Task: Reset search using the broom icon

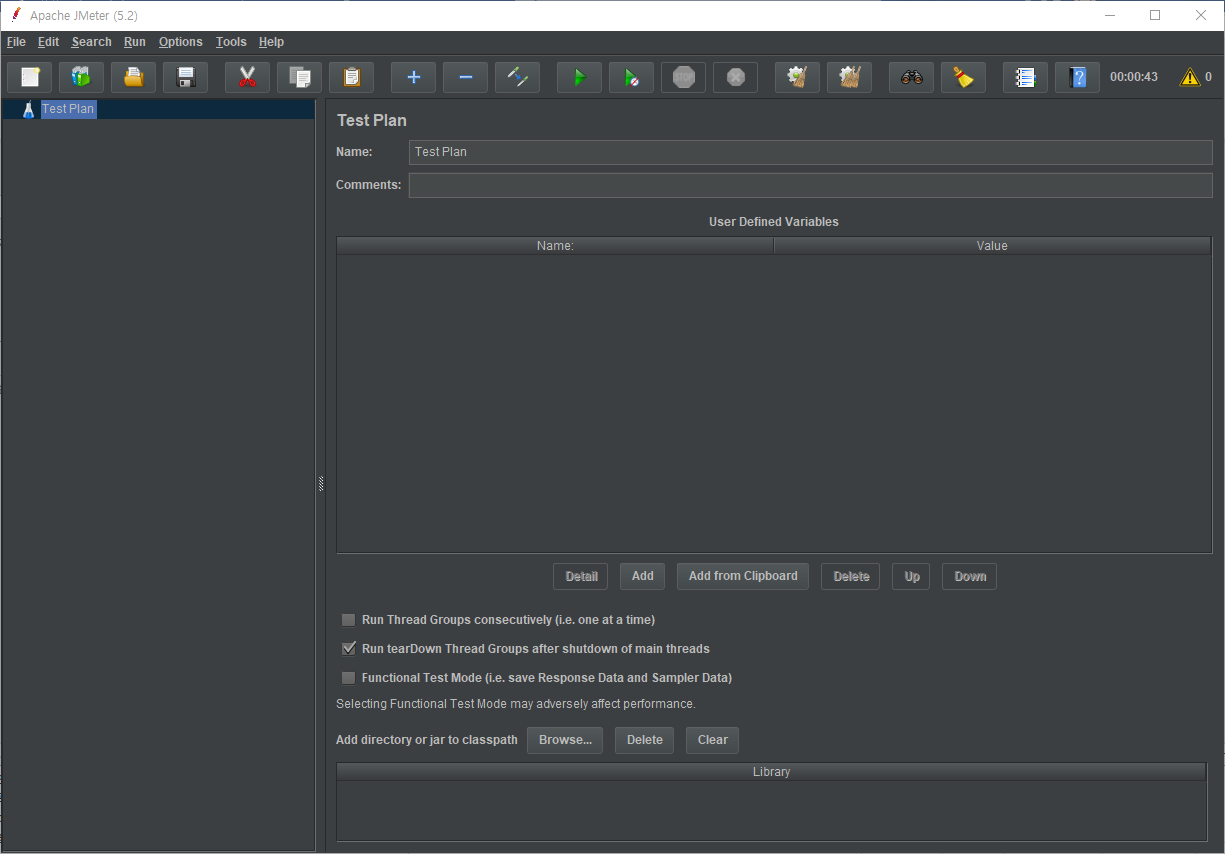Action: pos(964,77)
